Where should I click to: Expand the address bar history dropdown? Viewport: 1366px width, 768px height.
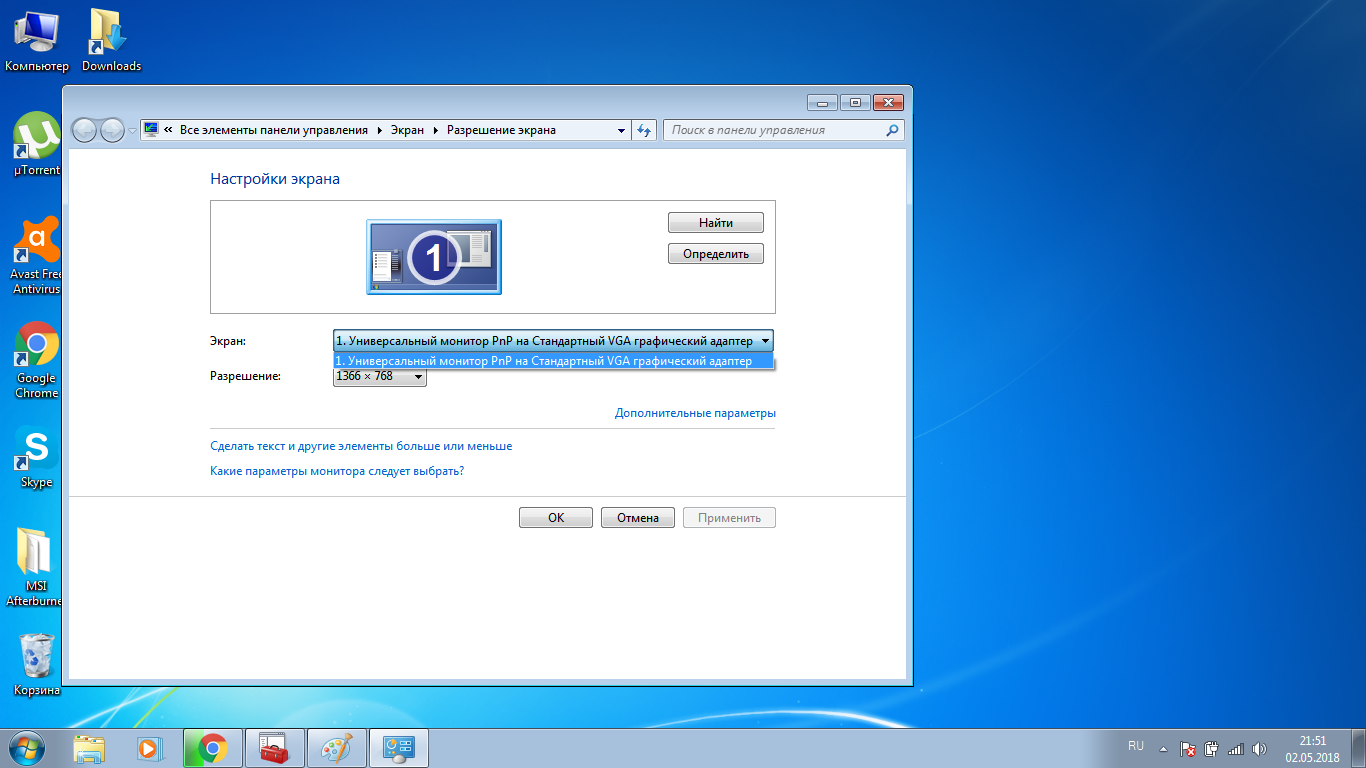(621, 130)
